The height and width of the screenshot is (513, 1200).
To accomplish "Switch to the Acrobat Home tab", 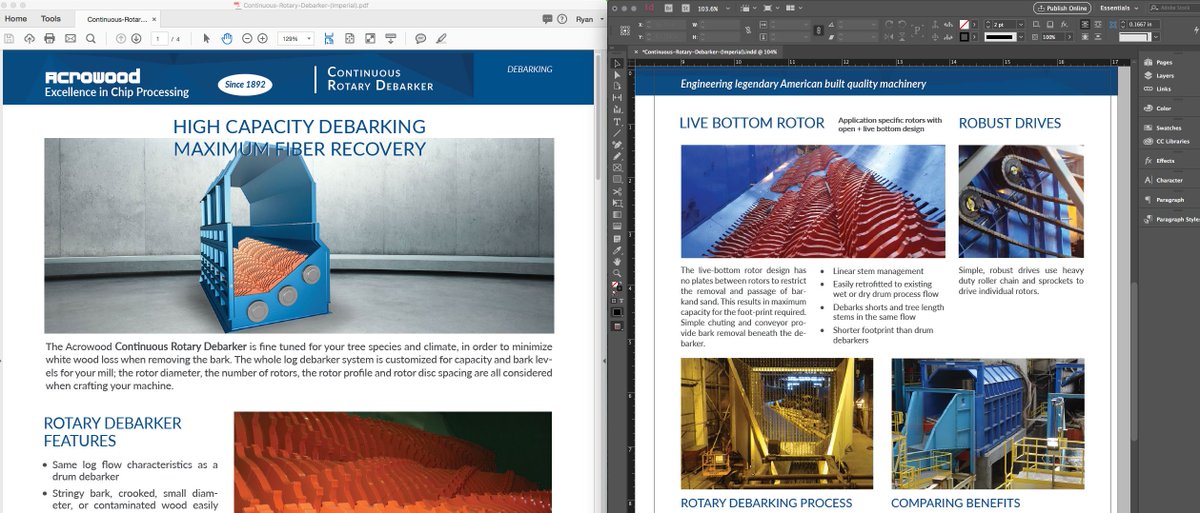I will point(16,19).
